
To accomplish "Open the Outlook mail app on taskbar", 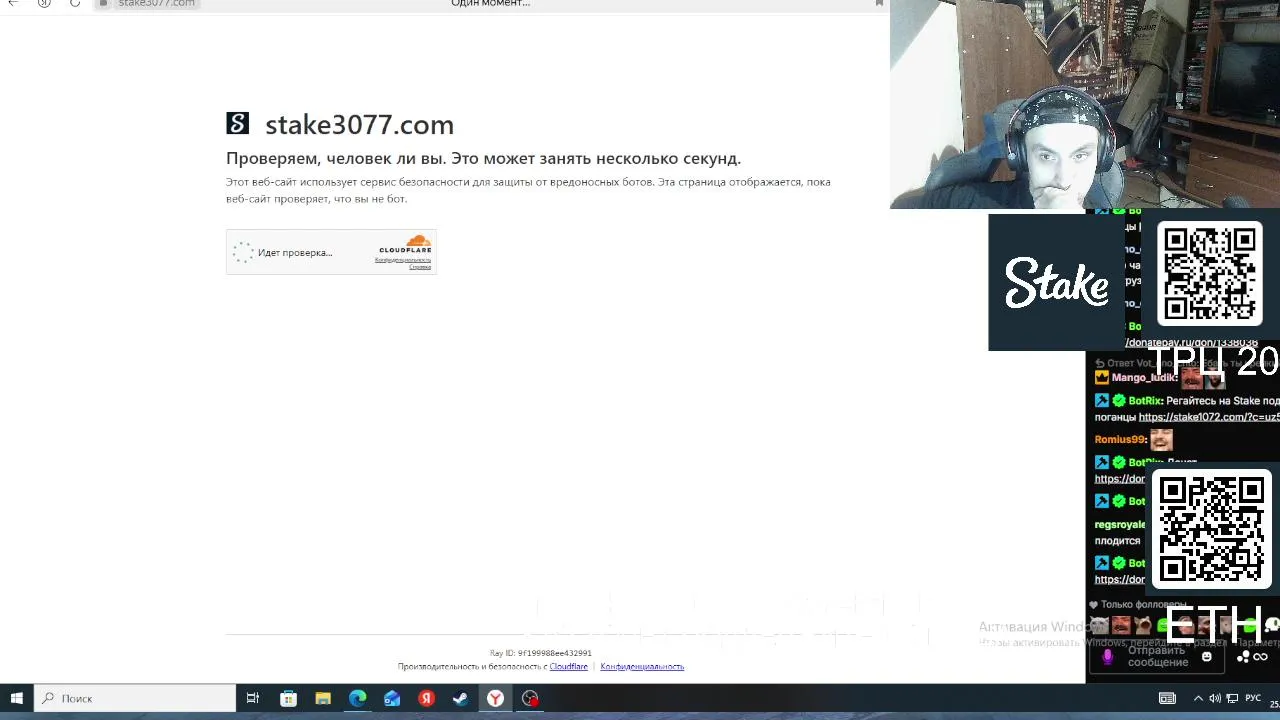I will [x=392, y=698].
